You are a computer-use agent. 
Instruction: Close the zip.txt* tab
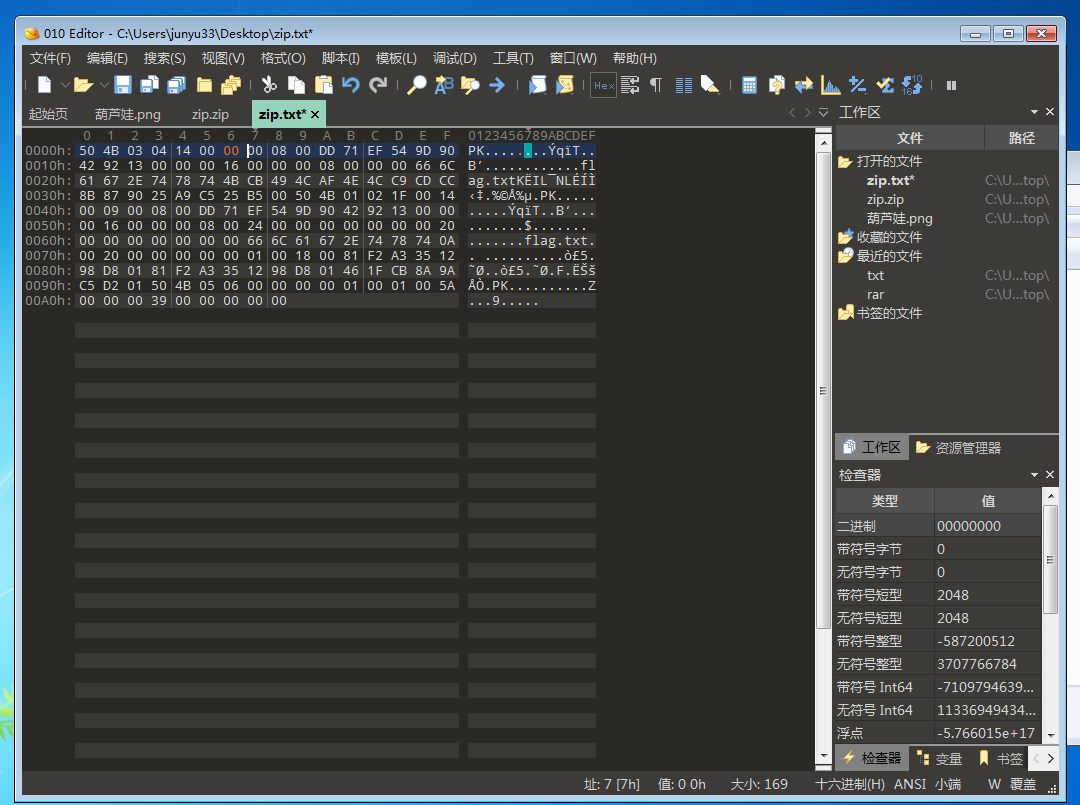pyautogui.click(x=315, y=114)
